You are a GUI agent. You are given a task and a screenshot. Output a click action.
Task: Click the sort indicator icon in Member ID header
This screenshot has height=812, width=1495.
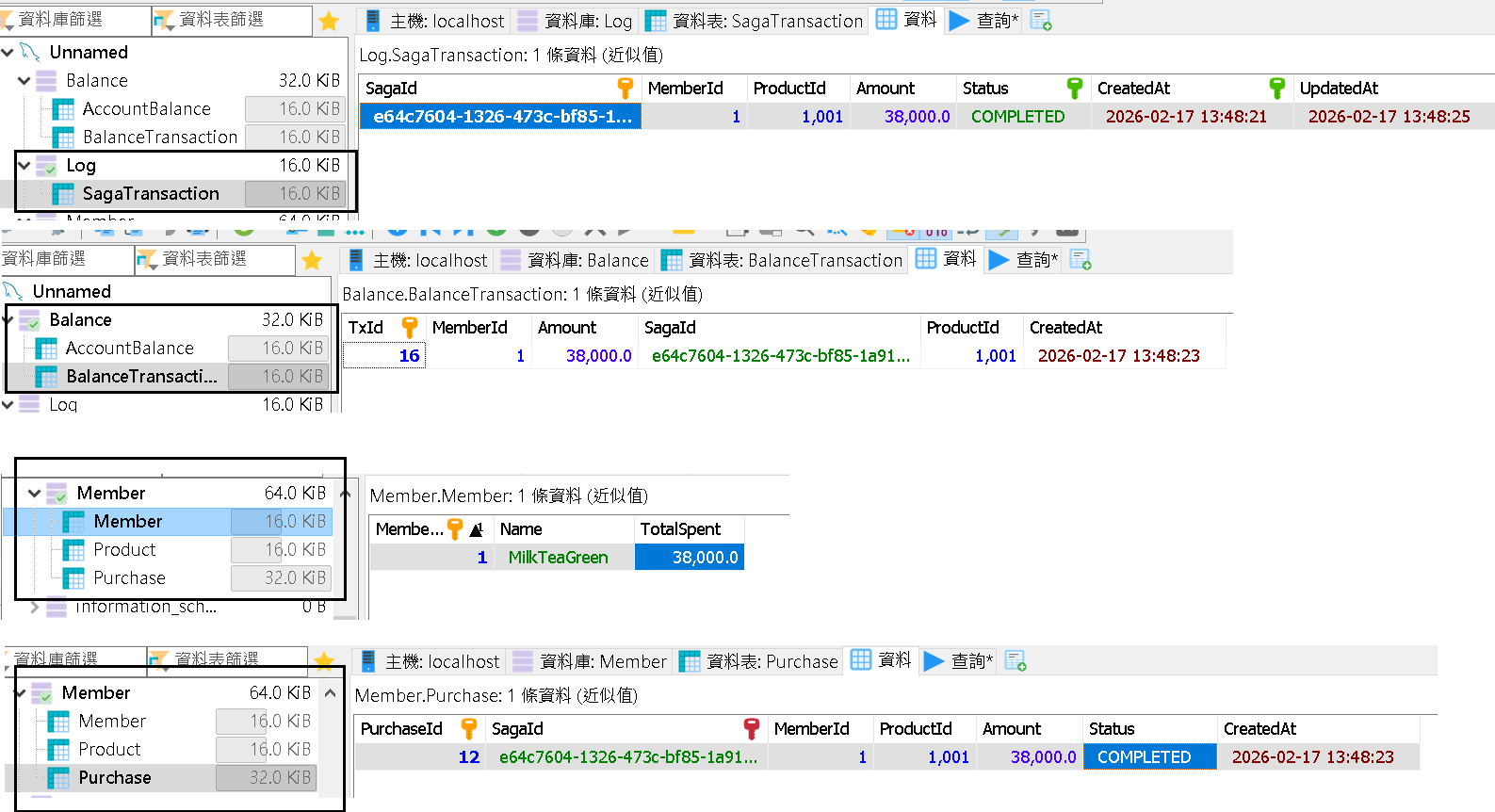tap(477, 529)
